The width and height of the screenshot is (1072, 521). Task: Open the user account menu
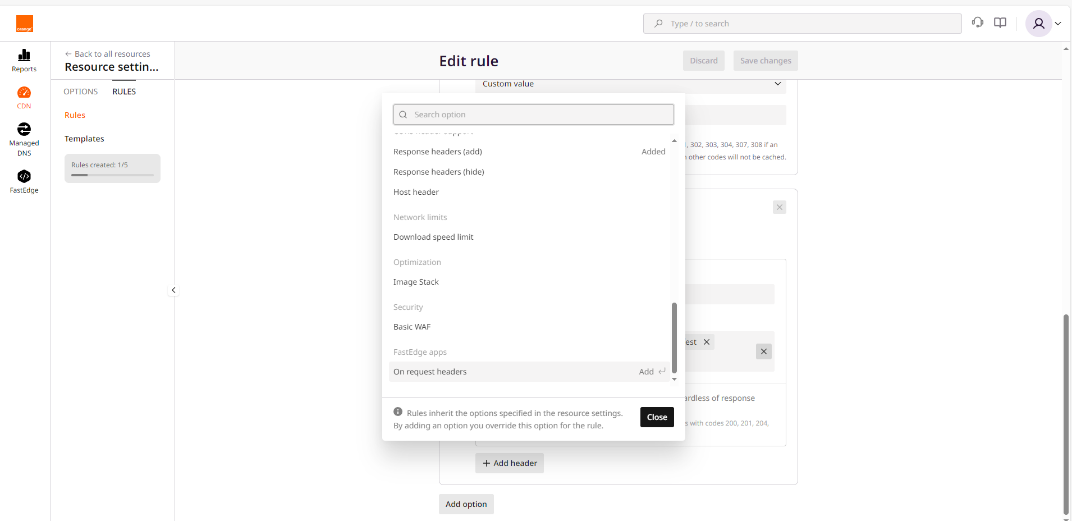1044,23
